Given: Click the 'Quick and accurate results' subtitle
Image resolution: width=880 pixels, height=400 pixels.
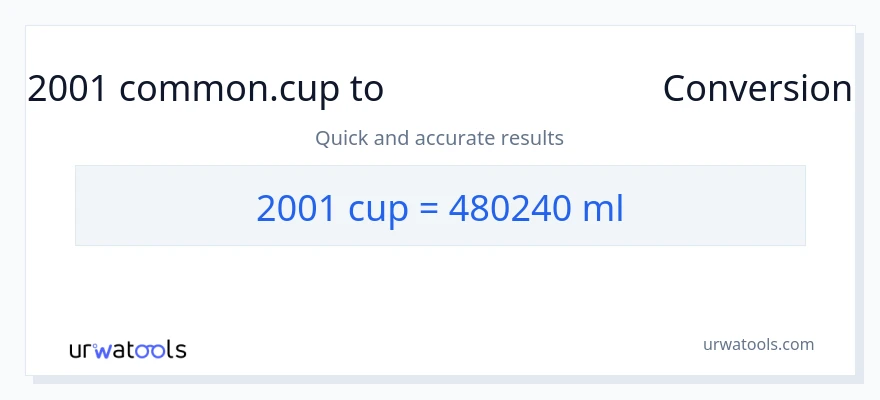Looking at the screenshot, I should [439, 138].
